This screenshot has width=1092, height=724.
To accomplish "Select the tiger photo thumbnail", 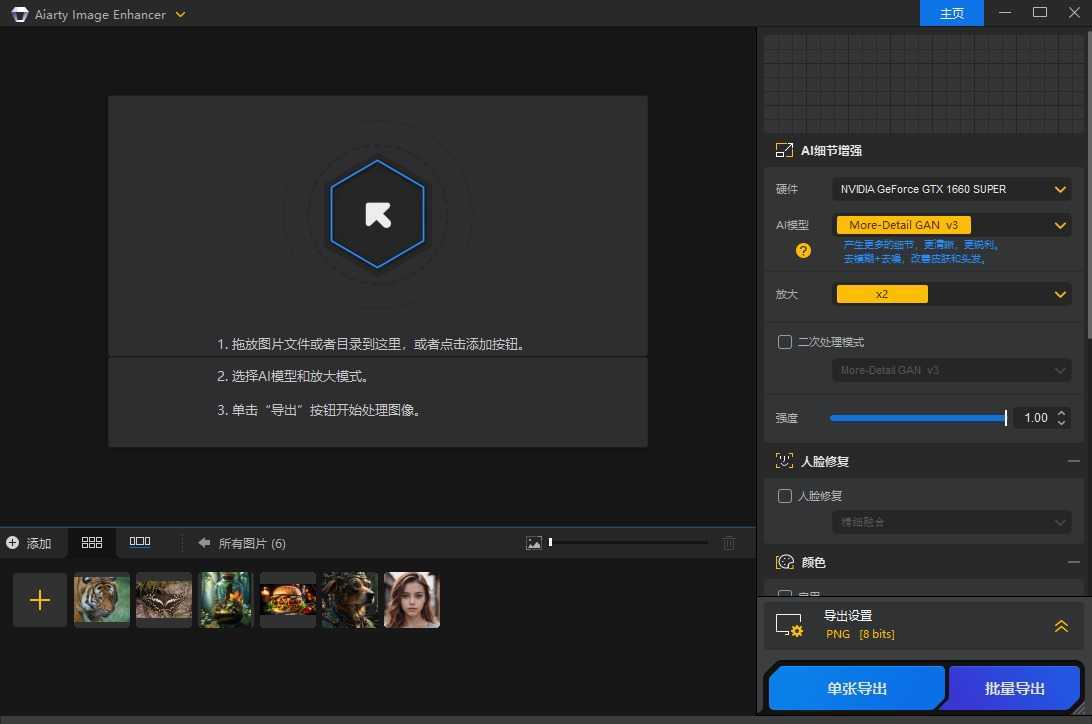I will click(101, 599).
